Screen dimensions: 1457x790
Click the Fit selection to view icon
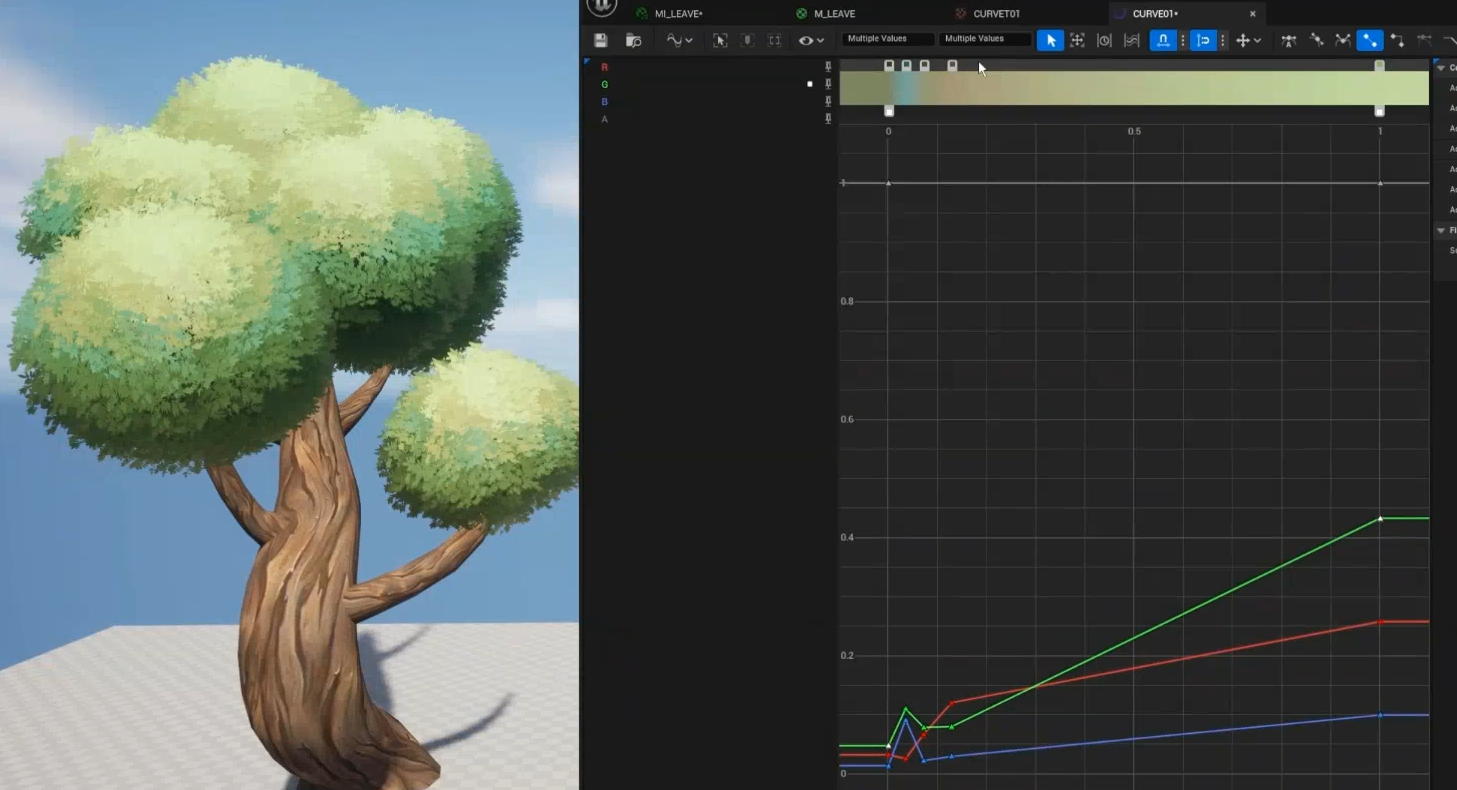[720, 40]
